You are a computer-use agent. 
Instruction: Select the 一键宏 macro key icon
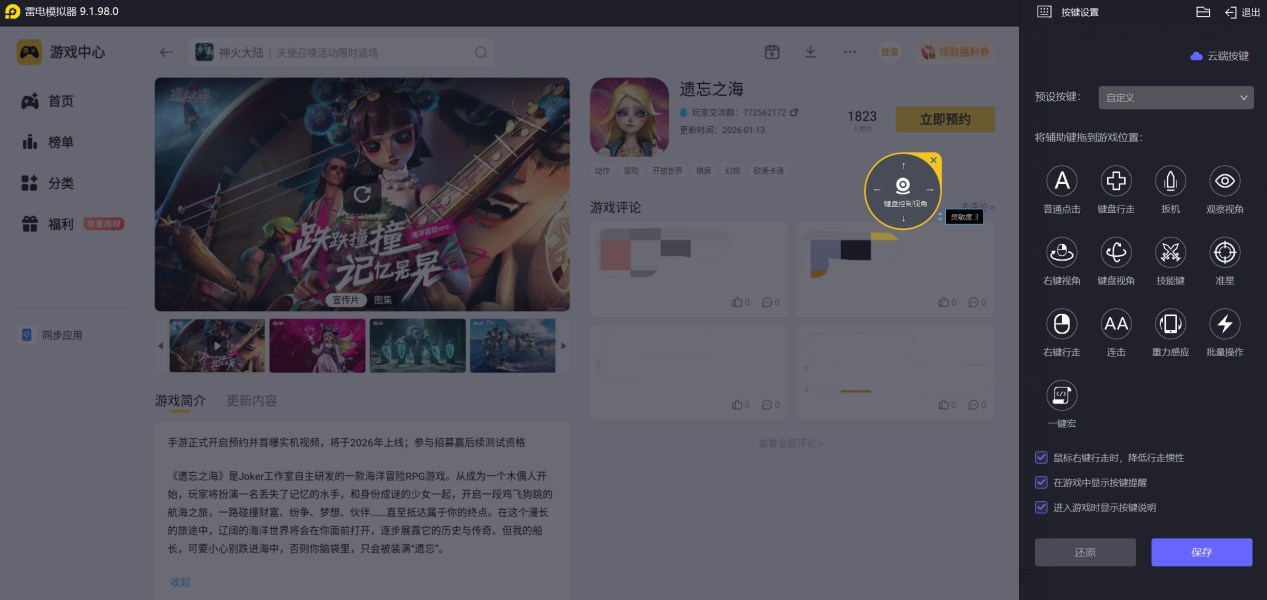[1062, 395]
